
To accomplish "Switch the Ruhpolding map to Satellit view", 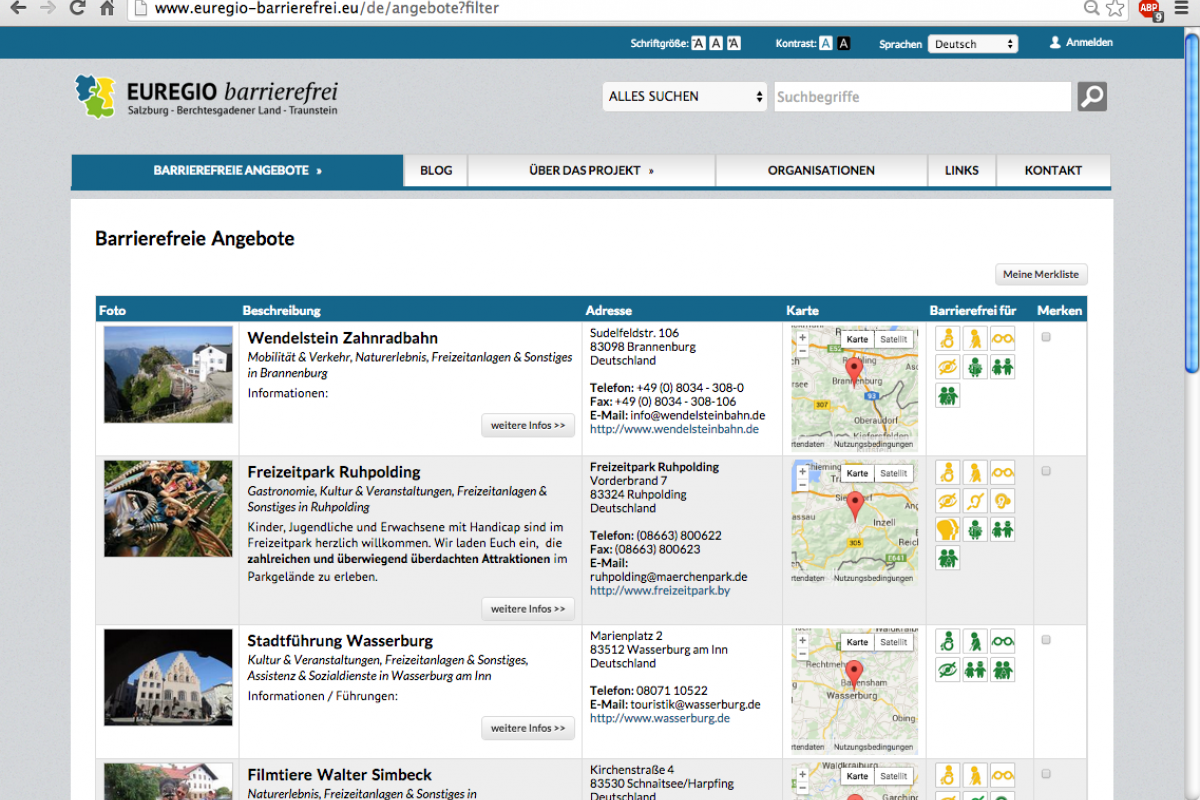I will (894, 473).
